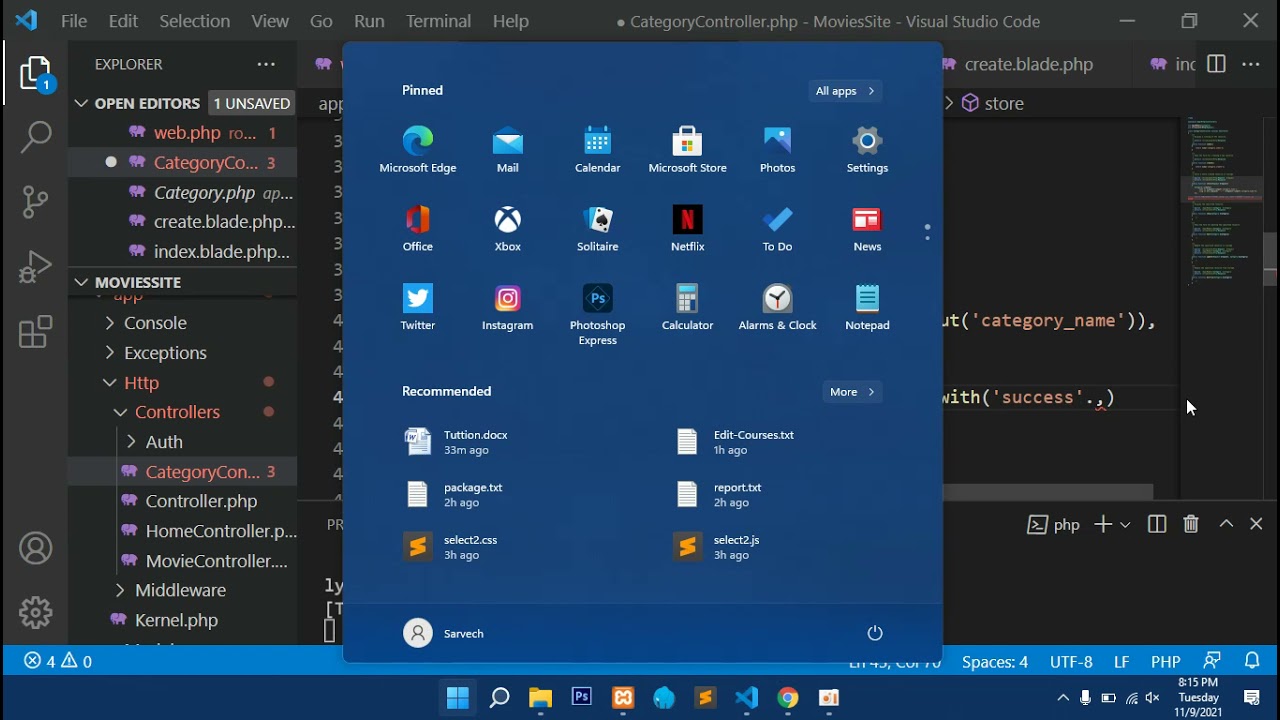The height and width of the screenshot is (720, 1280).
Task: Split the terminal panel
Action: click(x=1157, y=525)
